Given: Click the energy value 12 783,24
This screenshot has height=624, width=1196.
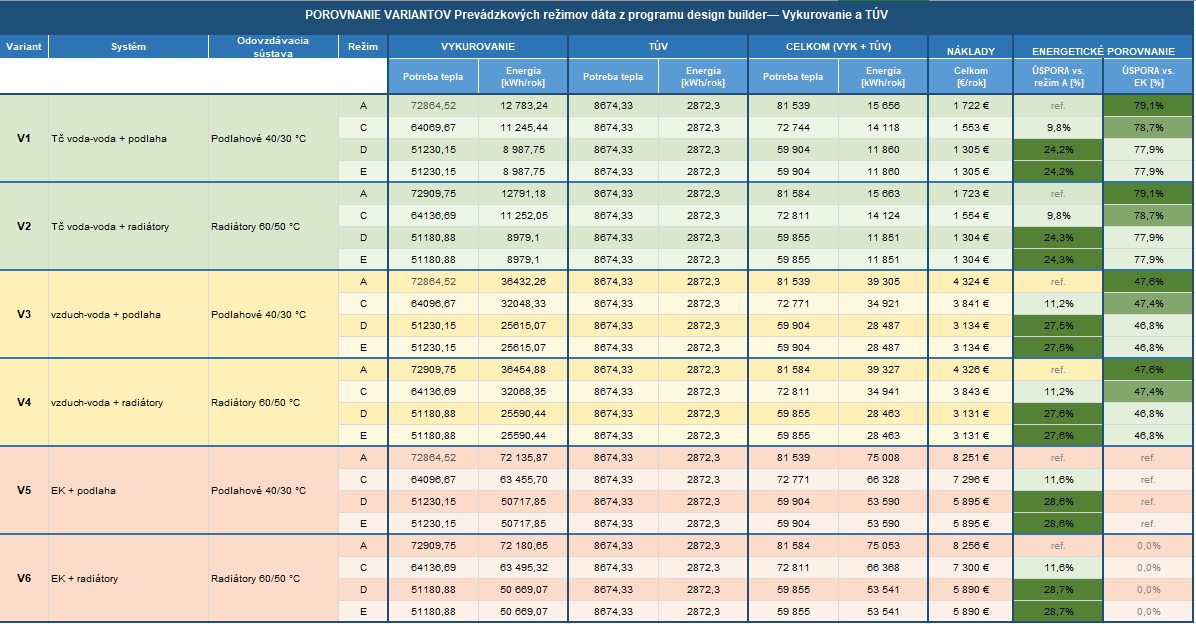Looking at the screenshot, I should coord(524,105).
